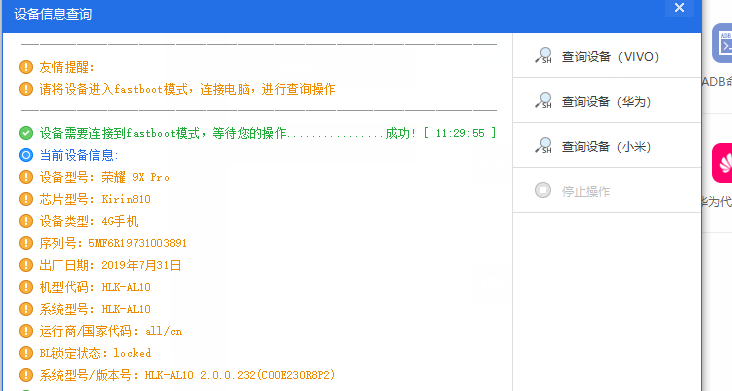Viewport: 732px width, 391px height.
Task: Click warning icon beside 友情提醒
Action: coord(26,67)
